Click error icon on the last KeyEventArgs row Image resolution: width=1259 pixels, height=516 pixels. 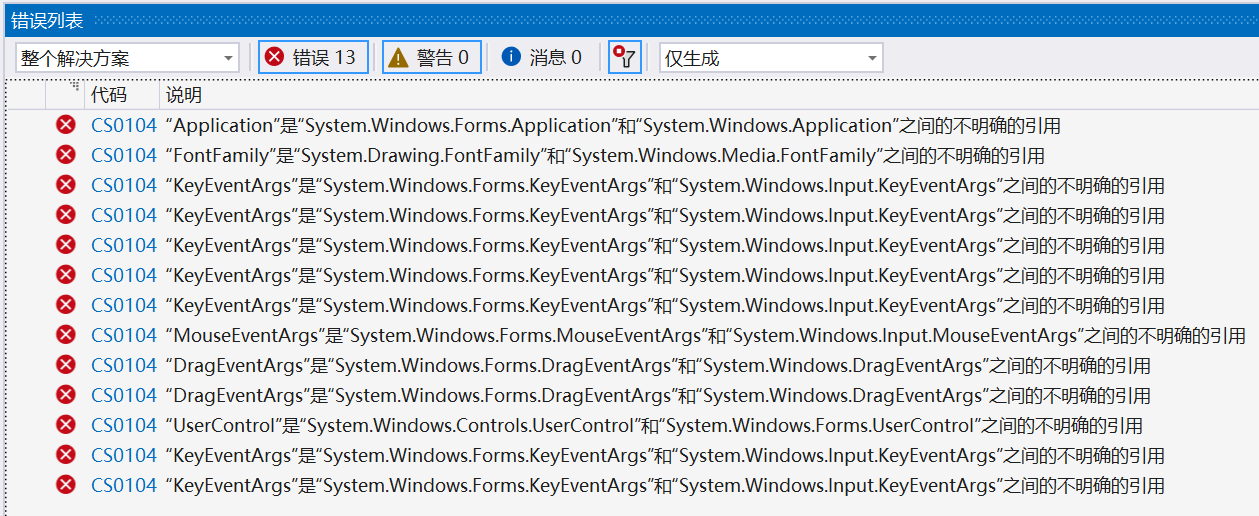66,485
